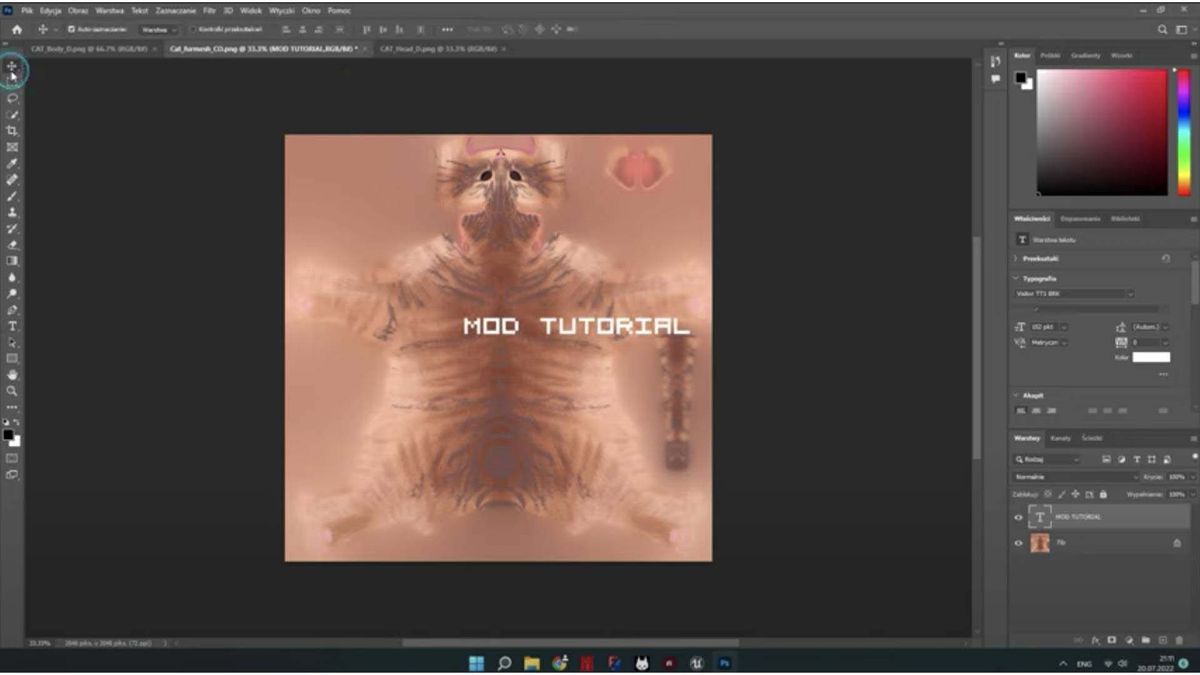The image size is (1200, 675).
Task: Collapse the Typografia section
Action: point(1017,279)
